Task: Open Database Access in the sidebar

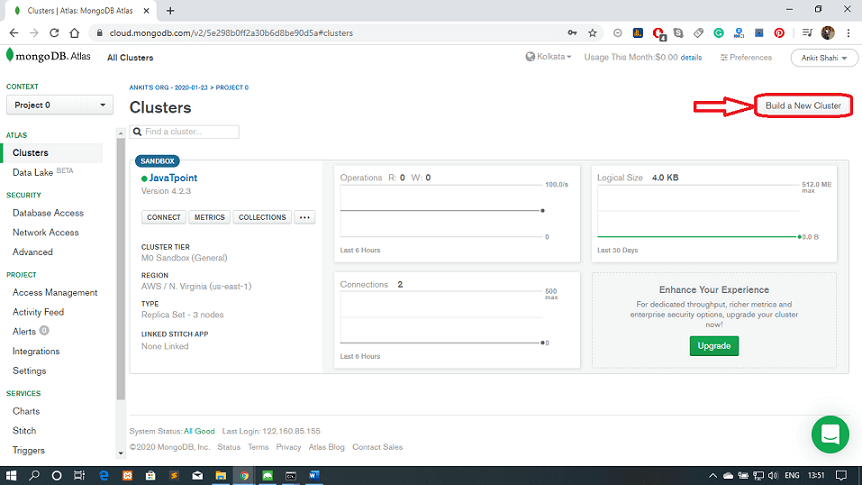Action: (x=48, y=213)
